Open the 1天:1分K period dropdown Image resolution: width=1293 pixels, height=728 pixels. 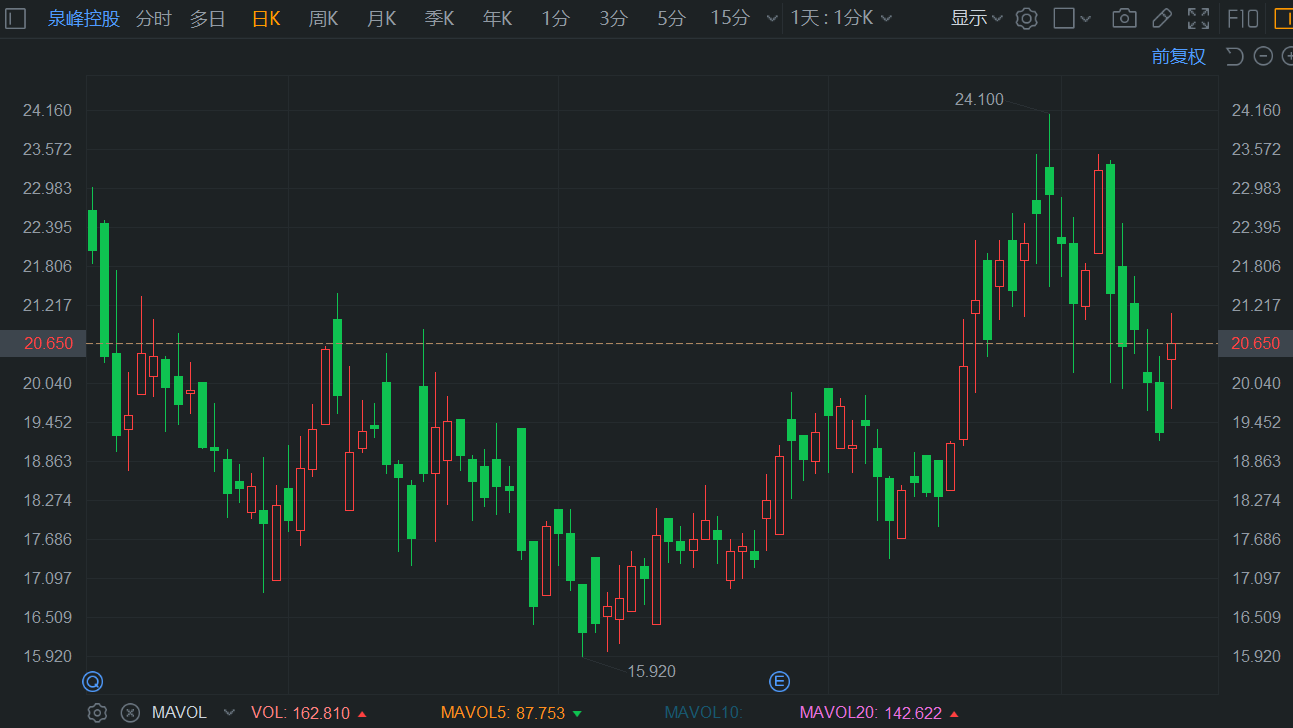[x=841, y=18]
